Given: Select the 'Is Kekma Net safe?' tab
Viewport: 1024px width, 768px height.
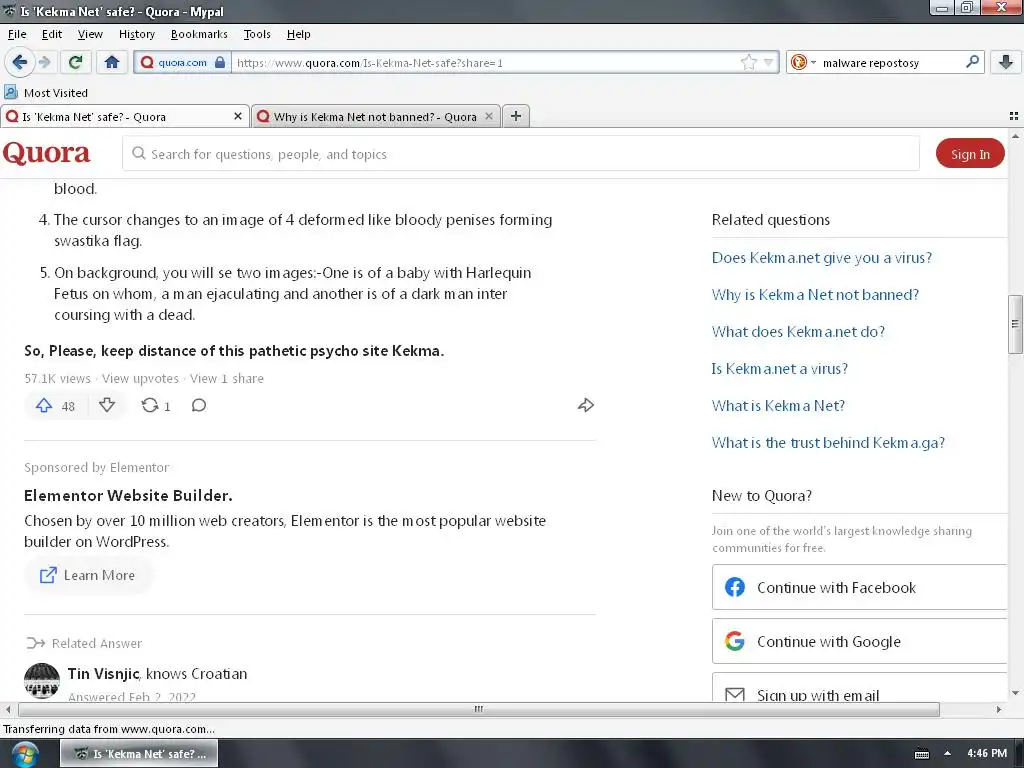Looking at the screenshot, I should 124,116.
